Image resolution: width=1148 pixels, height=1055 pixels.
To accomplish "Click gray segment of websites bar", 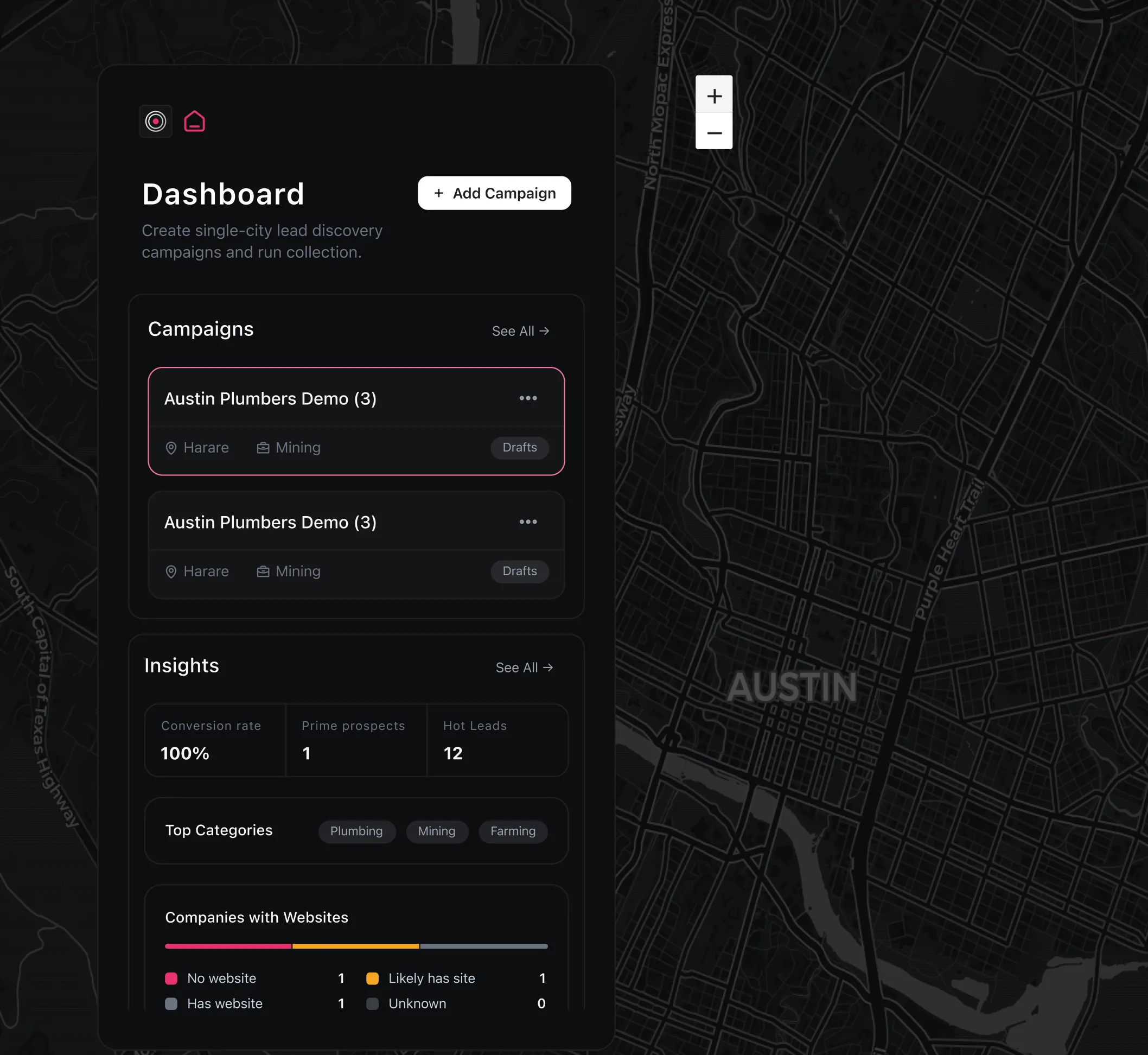I will 484,946.
